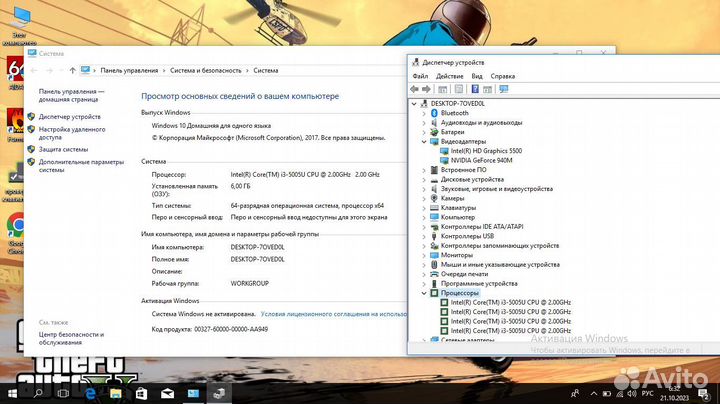Click the РУС input language indicator
The image size is (720, 404).
pos(647,394)
